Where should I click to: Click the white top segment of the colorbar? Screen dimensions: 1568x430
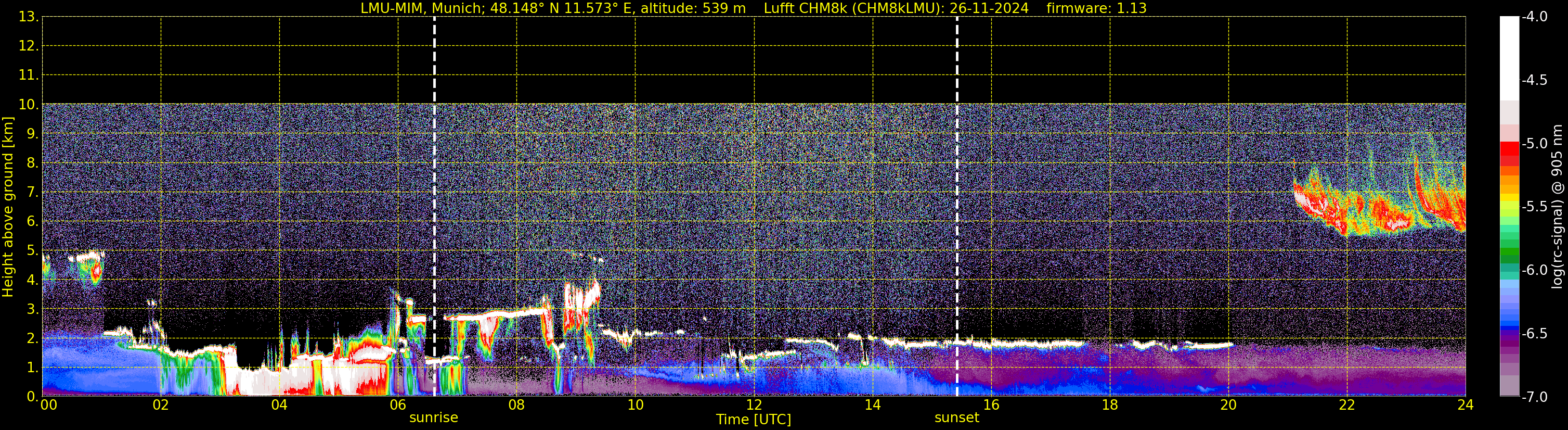[x=1509, y=58]
